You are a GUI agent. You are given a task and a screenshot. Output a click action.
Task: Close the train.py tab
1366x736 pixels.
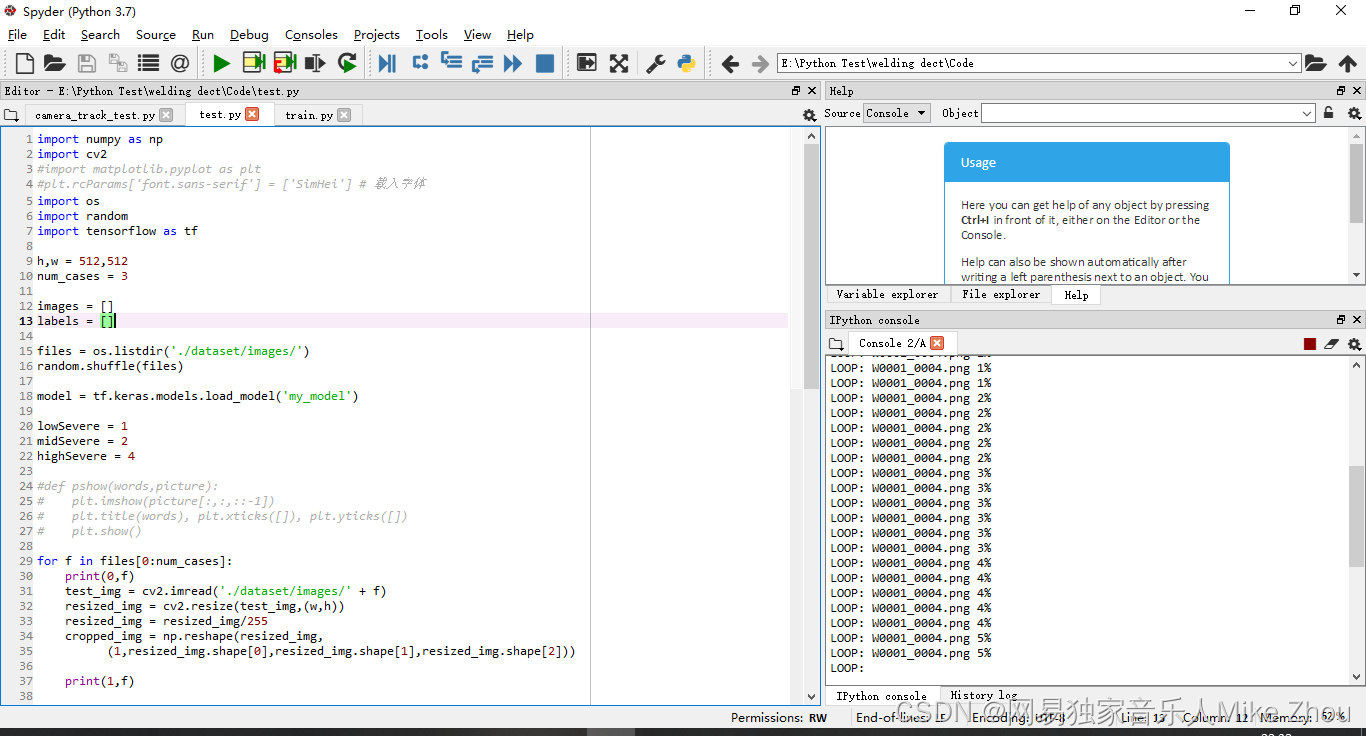coord(344,115)
